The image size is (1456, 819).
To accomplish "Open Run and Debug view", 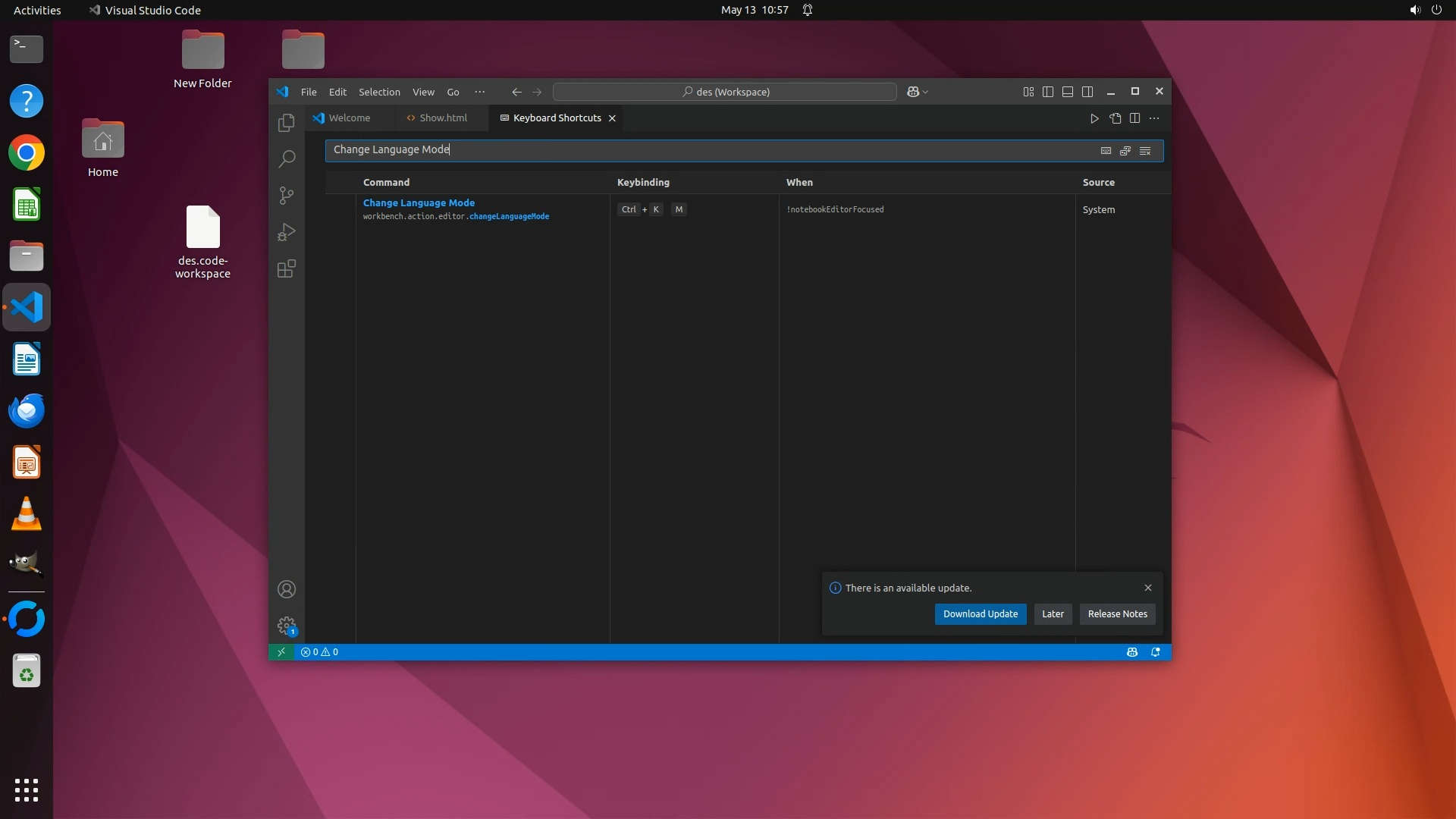I will click(x=287, y=232).
